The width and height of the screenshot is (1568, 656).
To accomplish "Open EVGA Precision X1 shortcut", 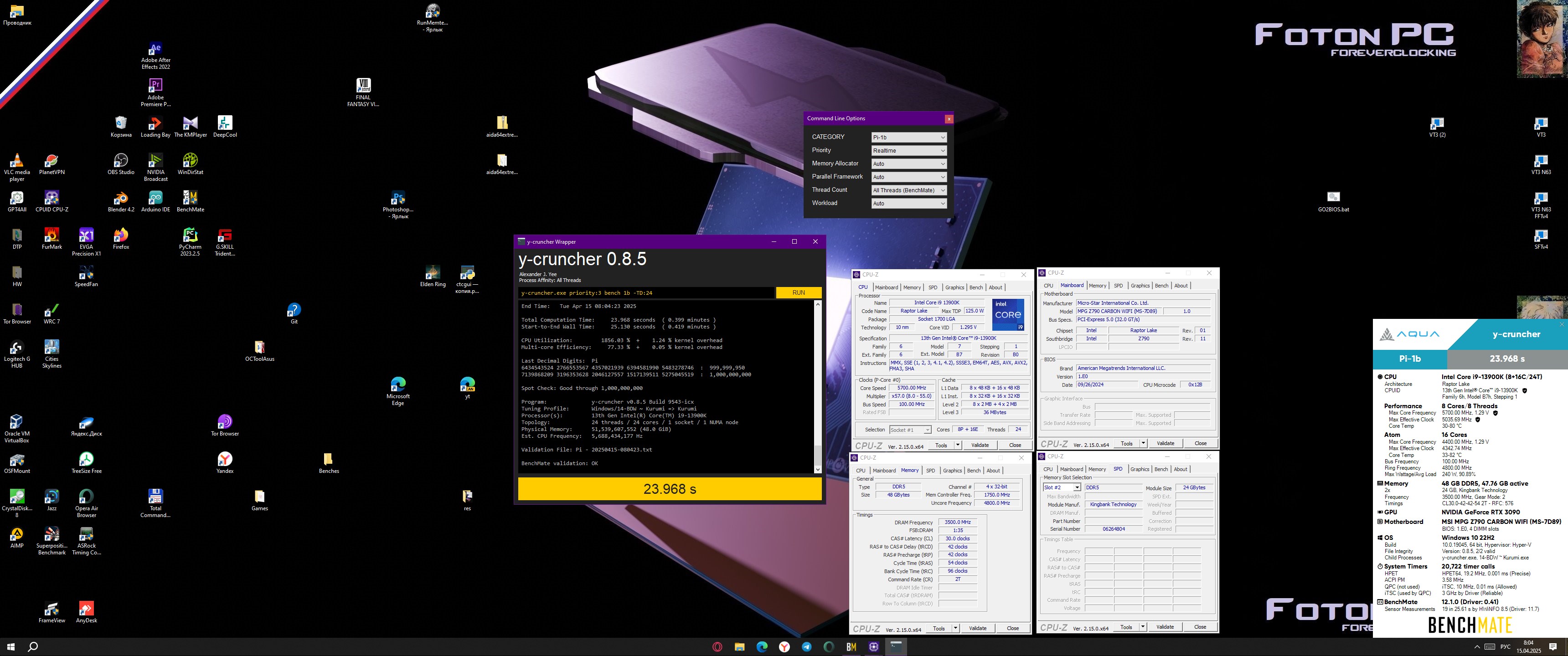I will (x=87, y=241).
